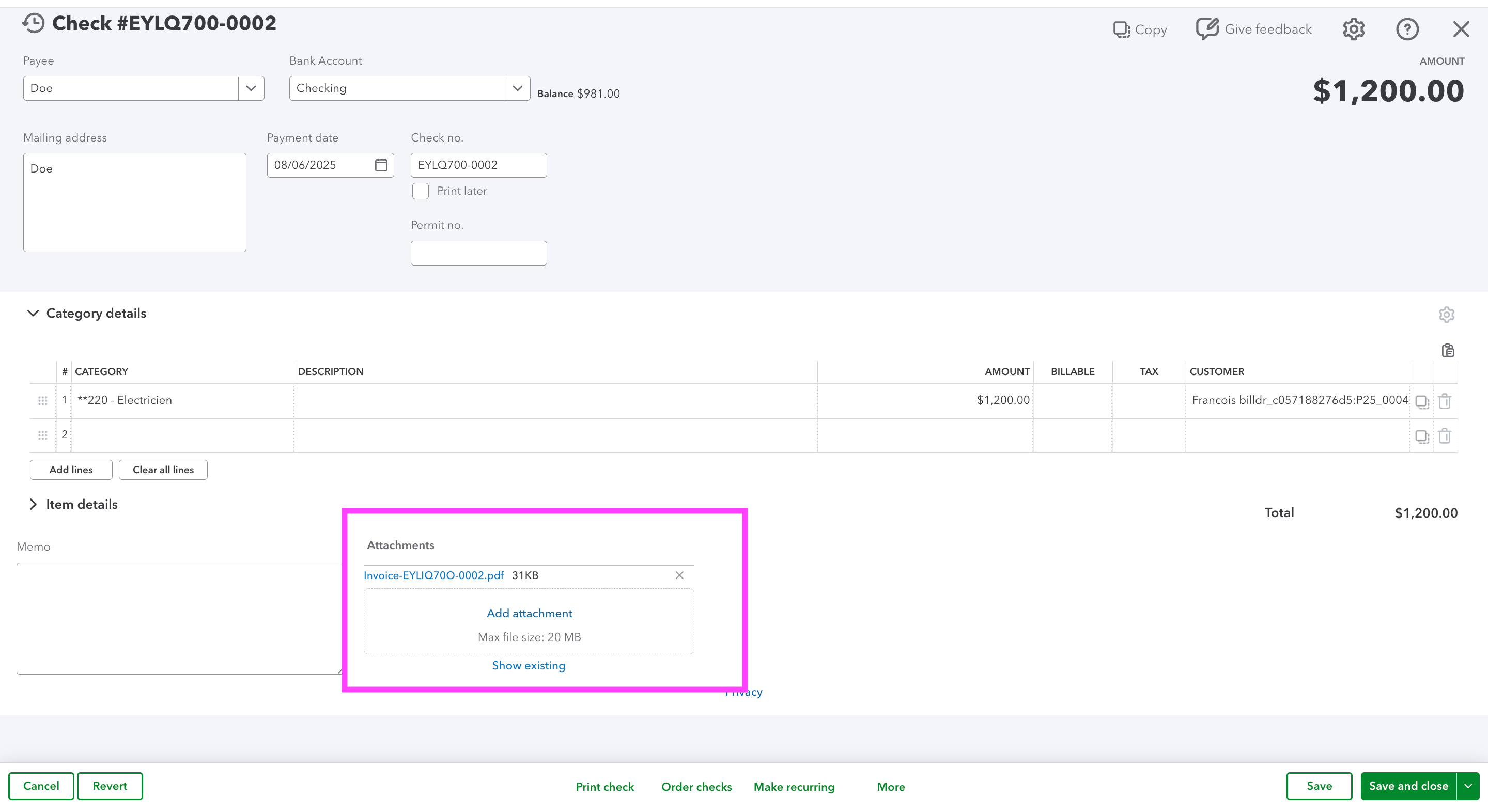Click the paste lines clipboard icon
The width and height of the screenshot is (1488, 812).
(1448, 351)
